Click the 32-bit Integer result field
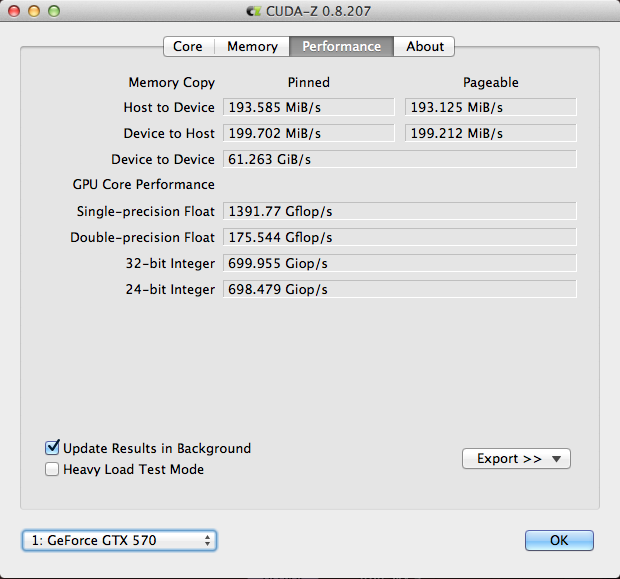This screenshot has width=620, height=579. click(x=400, y=263)
